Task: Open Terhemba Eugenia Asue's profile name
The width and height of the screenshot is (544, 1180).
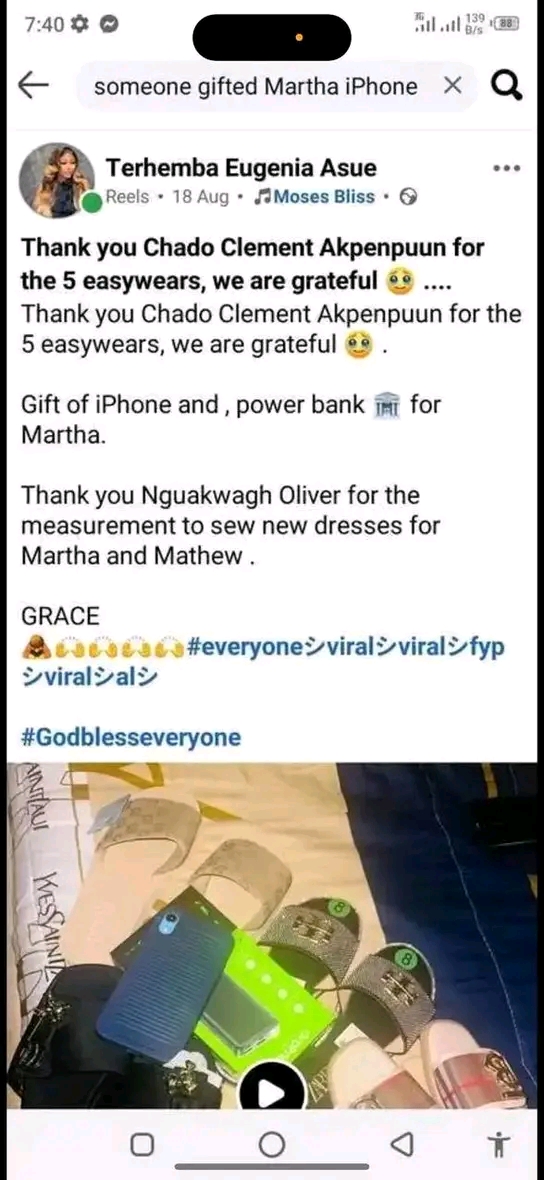Action: coord(241,167)
